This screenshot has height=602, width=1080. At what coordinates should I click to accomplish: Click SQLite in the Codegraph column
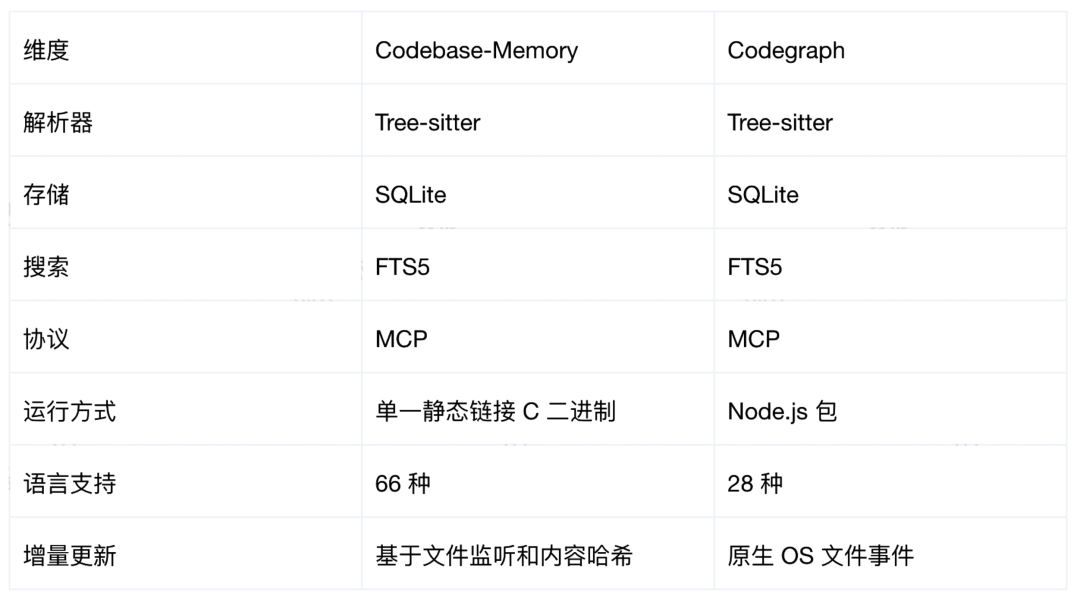click(763, 195)
